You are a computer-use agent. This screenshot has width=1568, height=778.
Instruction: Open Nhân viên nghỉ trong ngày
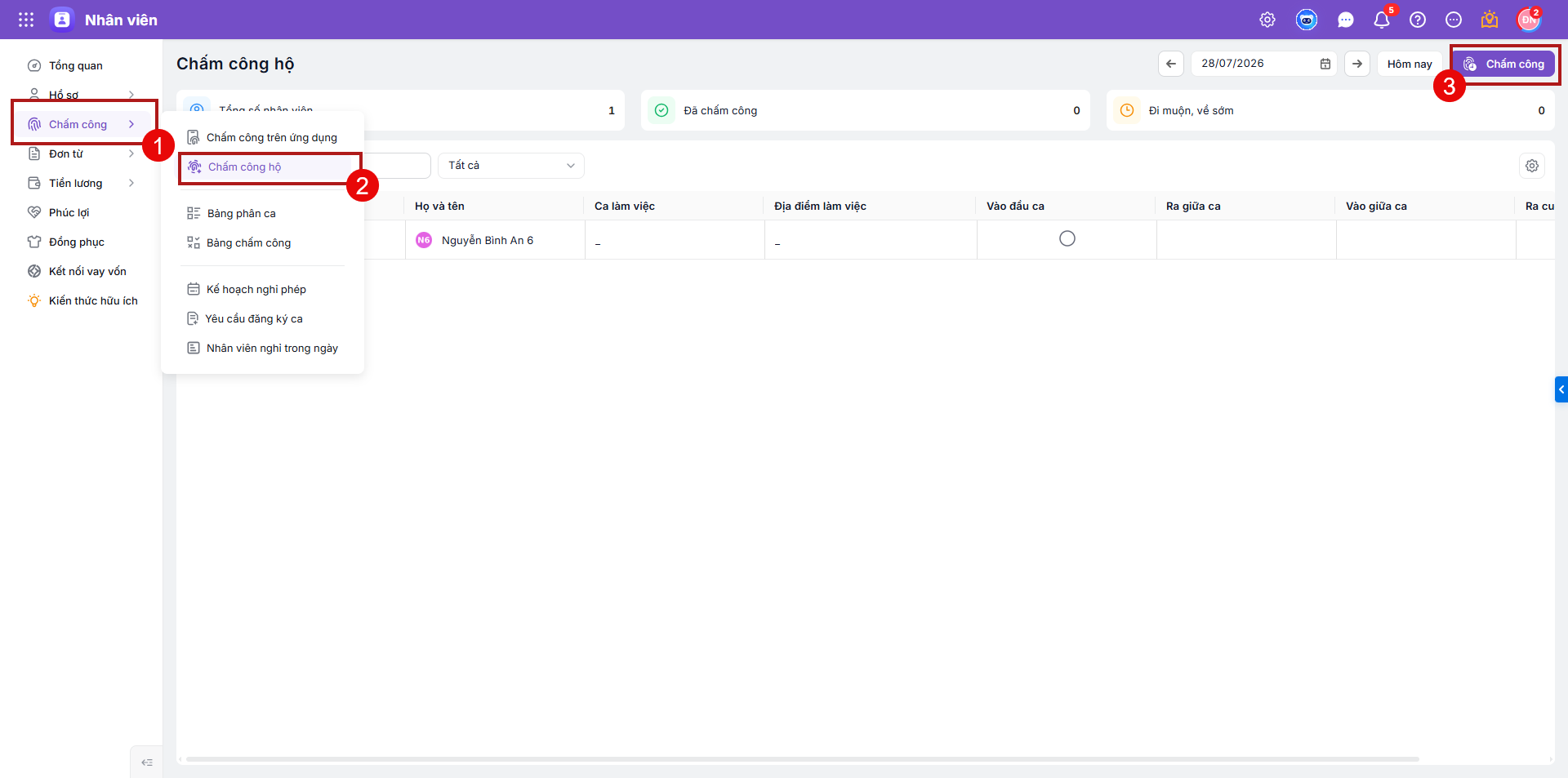coord(262,348)
